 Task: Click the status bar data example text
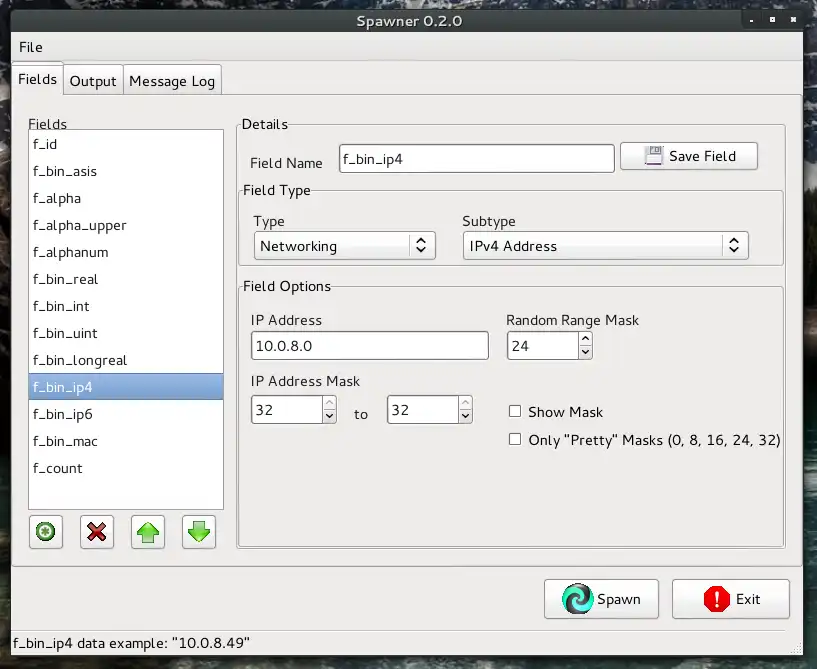click(x=131, y=643)
